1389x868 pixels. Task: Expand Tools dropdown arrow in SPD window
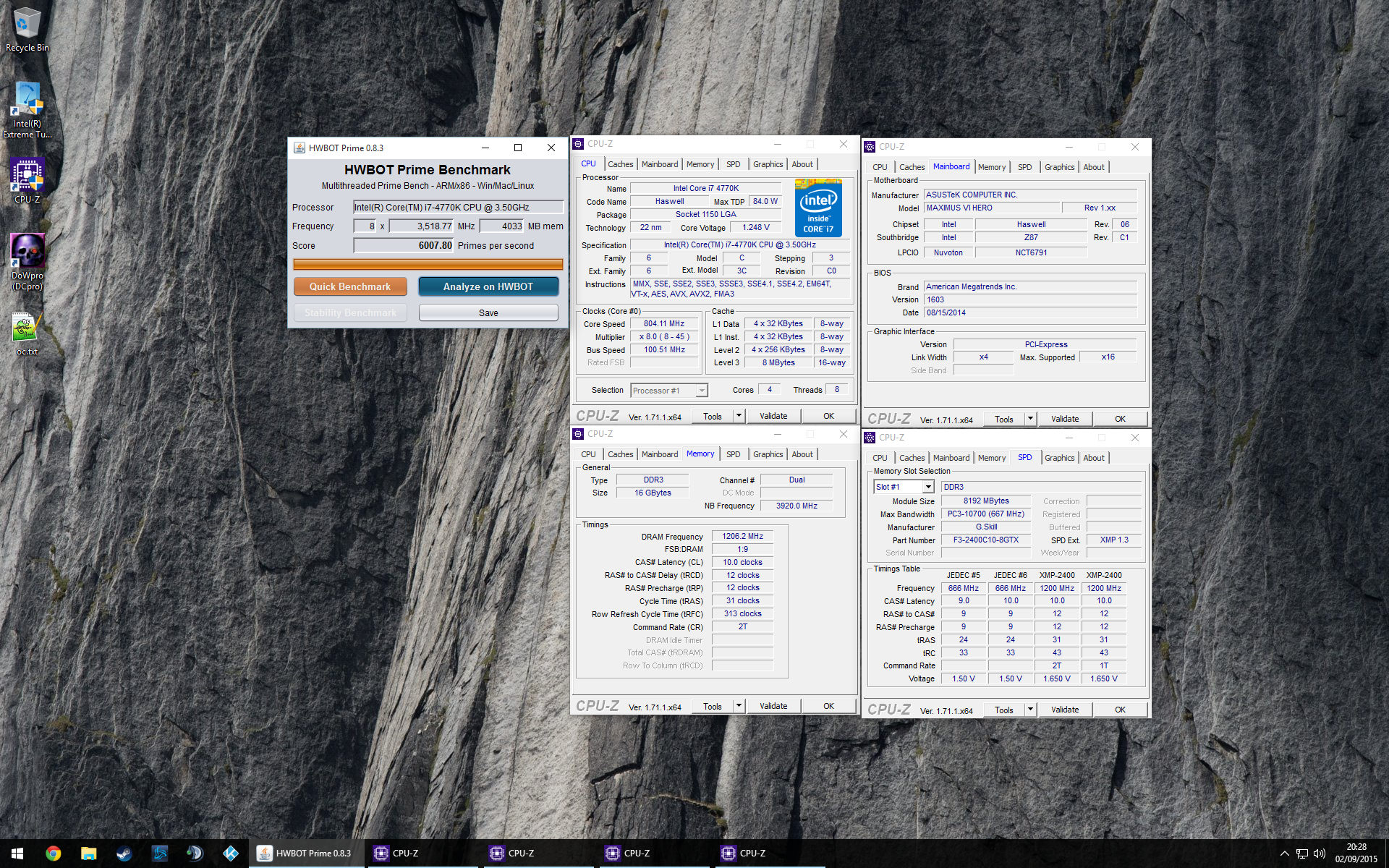pos(1030,710)
